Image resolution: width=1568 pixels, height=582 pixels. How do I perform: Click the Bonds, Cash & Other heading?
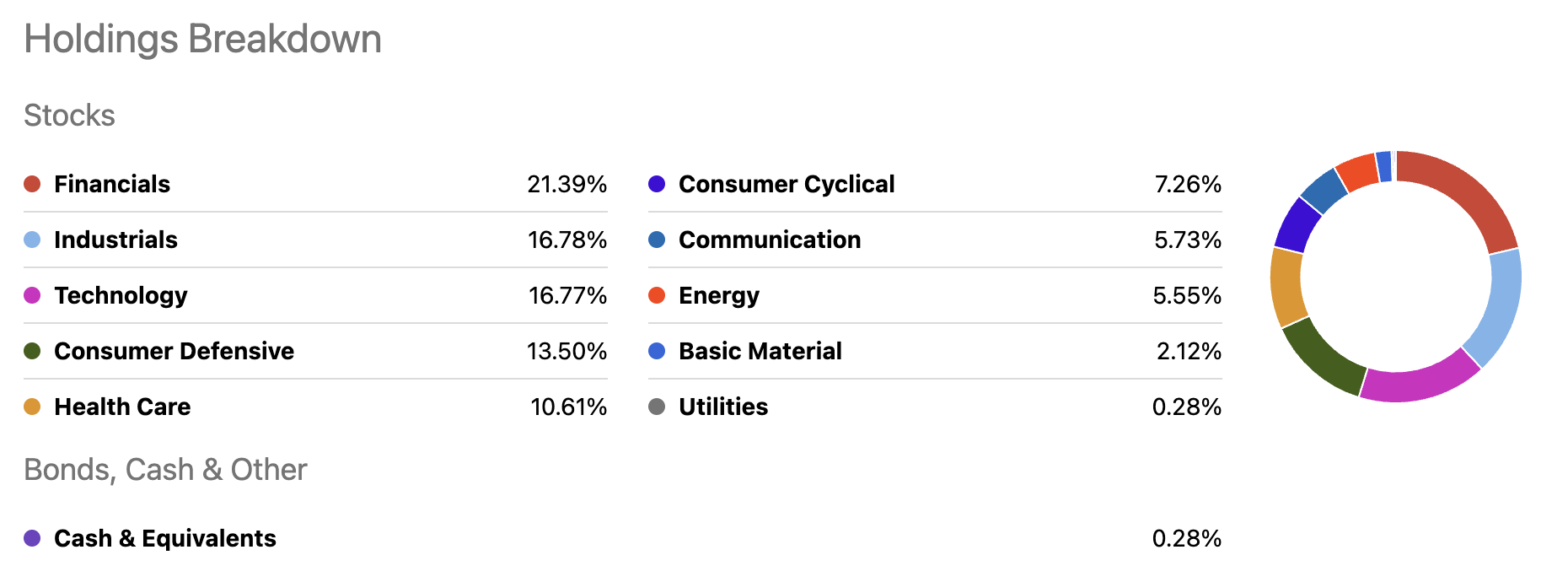(x=165, y=470)
